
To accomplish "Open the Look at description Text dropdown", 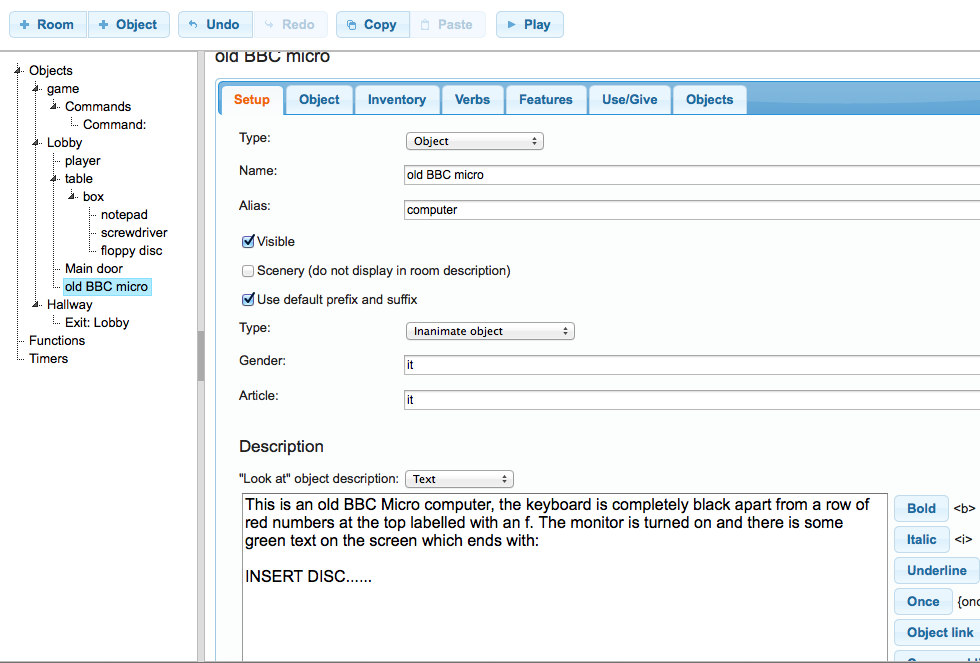I will (x=459, y=479).
